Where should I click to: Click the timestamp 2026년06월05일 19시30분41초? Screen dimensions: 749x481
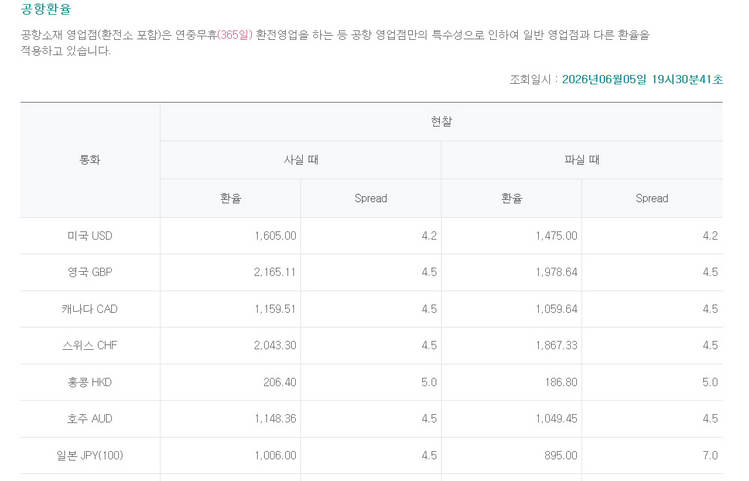point(642,79)
